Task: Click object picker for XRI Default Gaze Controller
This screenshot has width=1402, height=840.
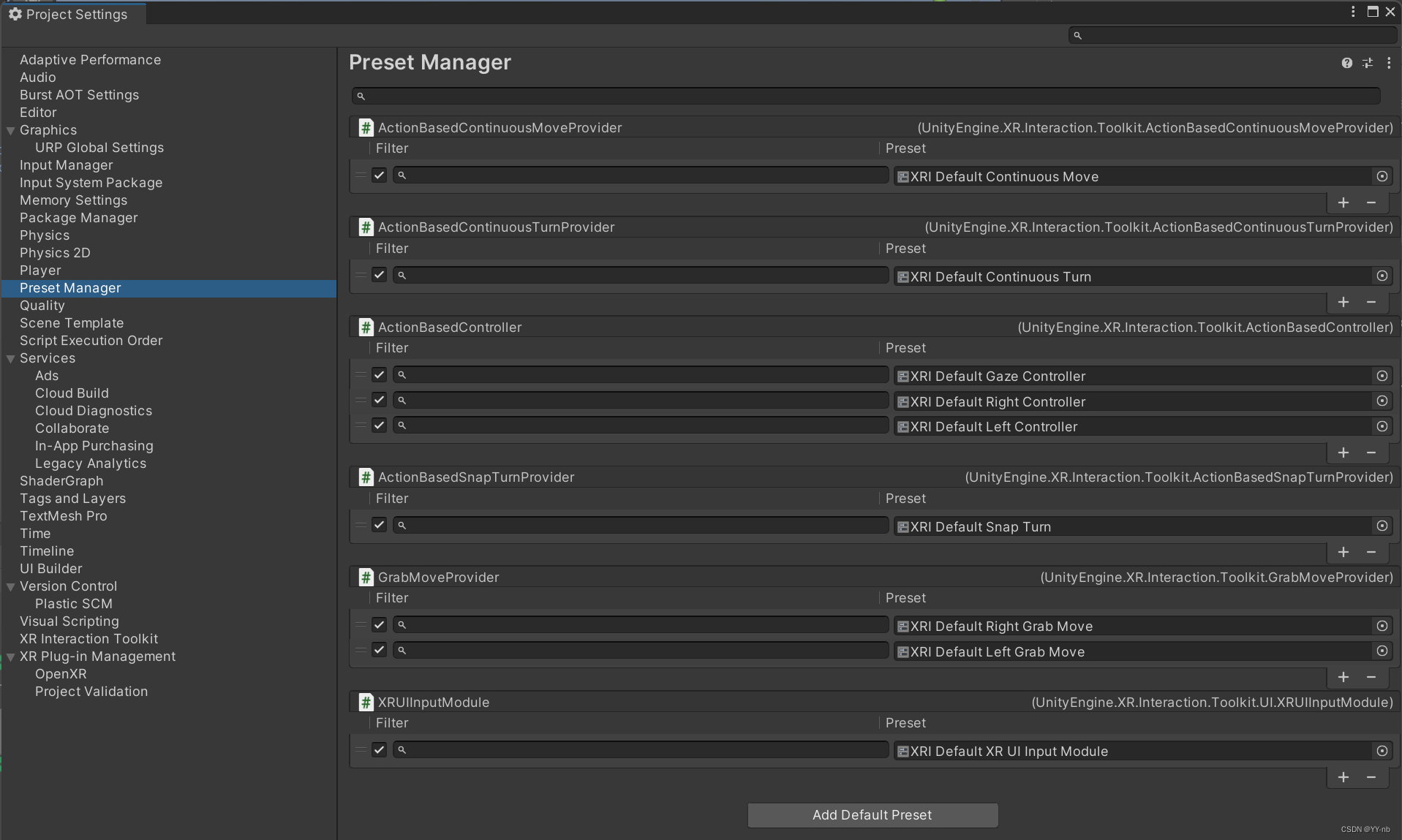Action: (x=1382, y=376)
